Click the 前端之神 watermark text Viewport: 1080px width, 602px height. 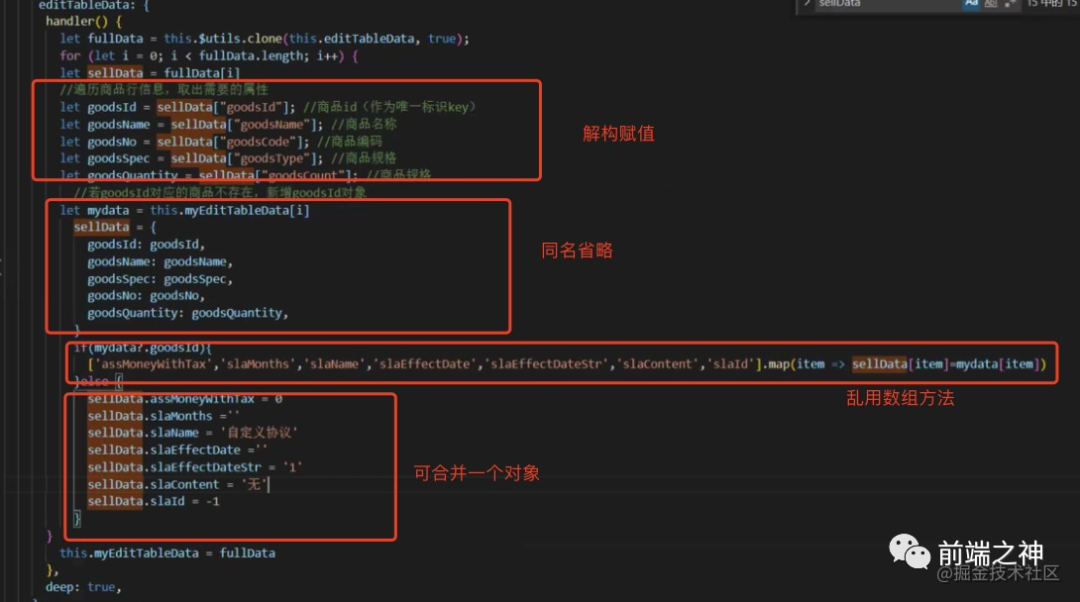pos(990,553)
